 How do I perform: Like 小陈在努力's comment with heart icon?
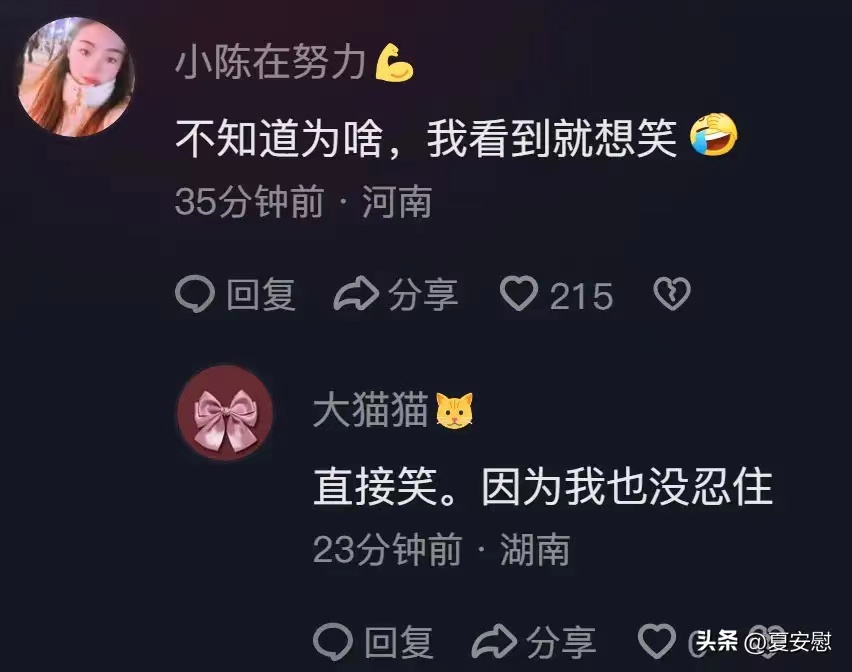(x=519, y=293)
